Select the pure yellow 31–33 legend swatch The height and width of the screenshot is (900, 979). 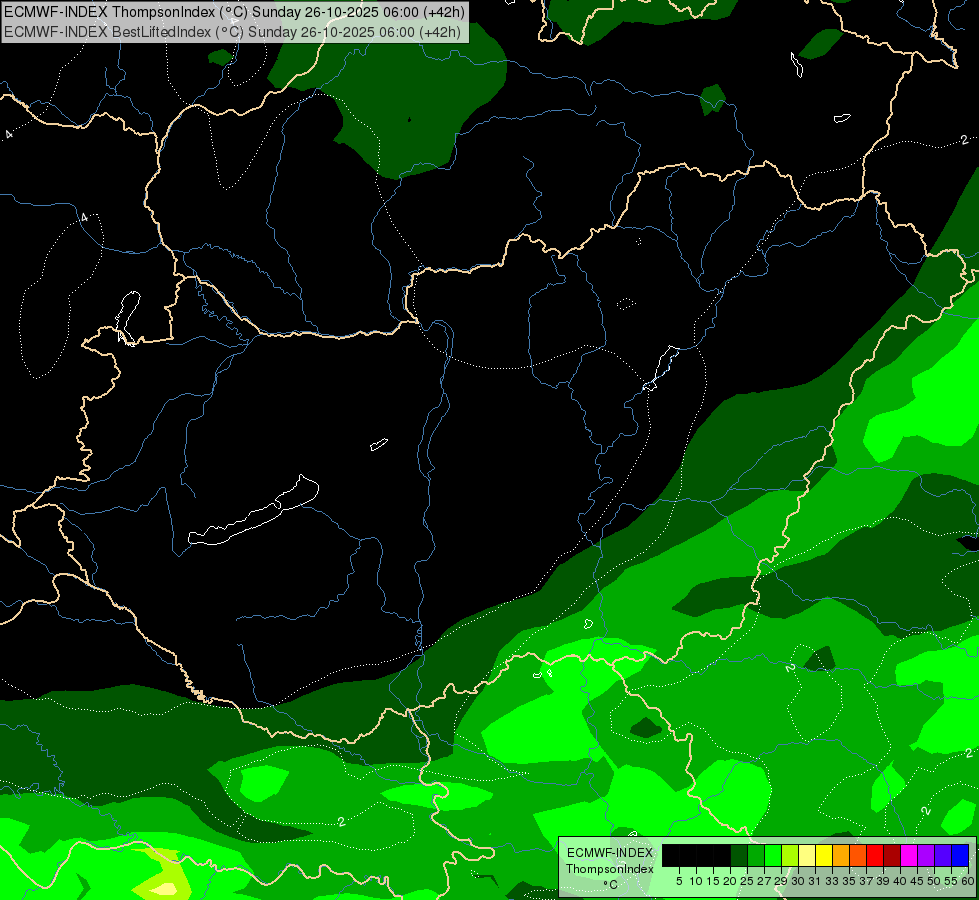click(824, 855)
